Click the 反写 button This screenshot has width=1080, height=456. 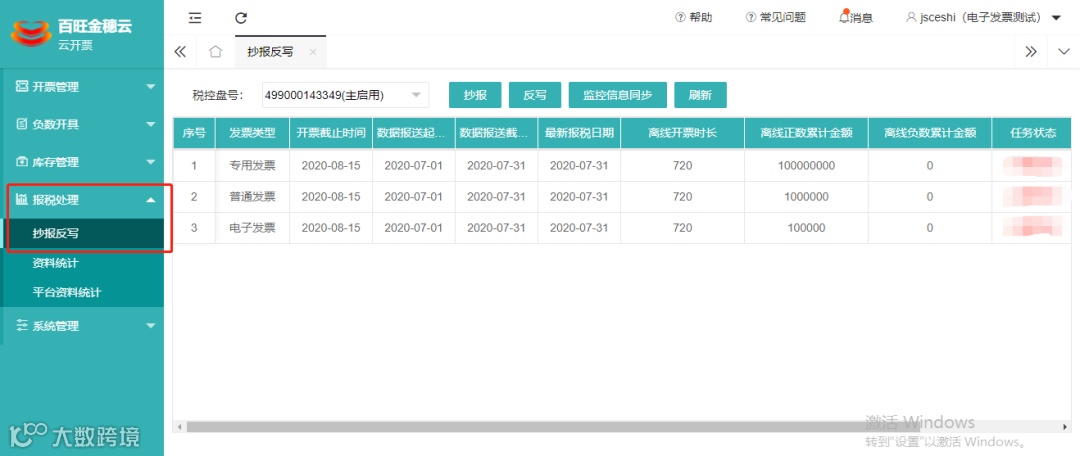535,96
